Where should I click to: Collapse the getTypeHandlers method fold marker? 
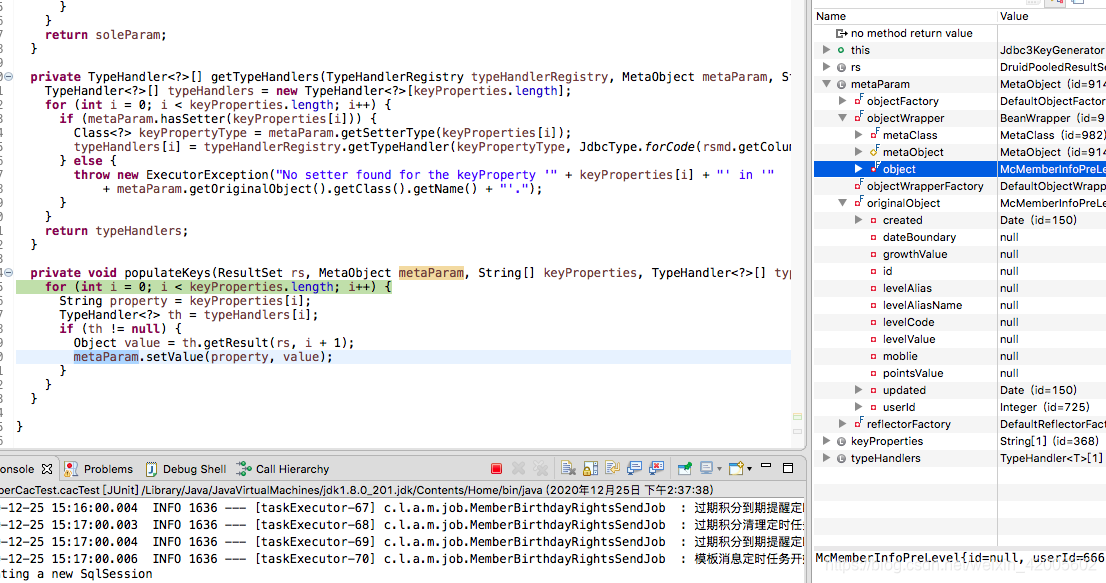8,77
